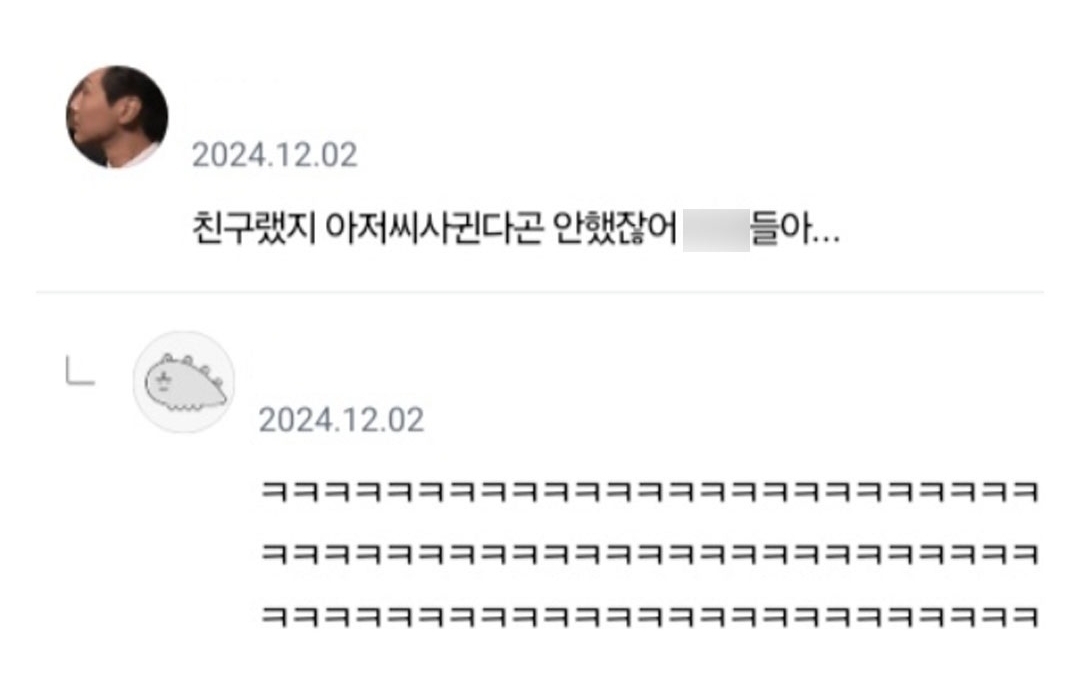Screen dimensions: 1079x683
Task: Click the word 친구랬지 in the first comment
Action: pos(254,228)
